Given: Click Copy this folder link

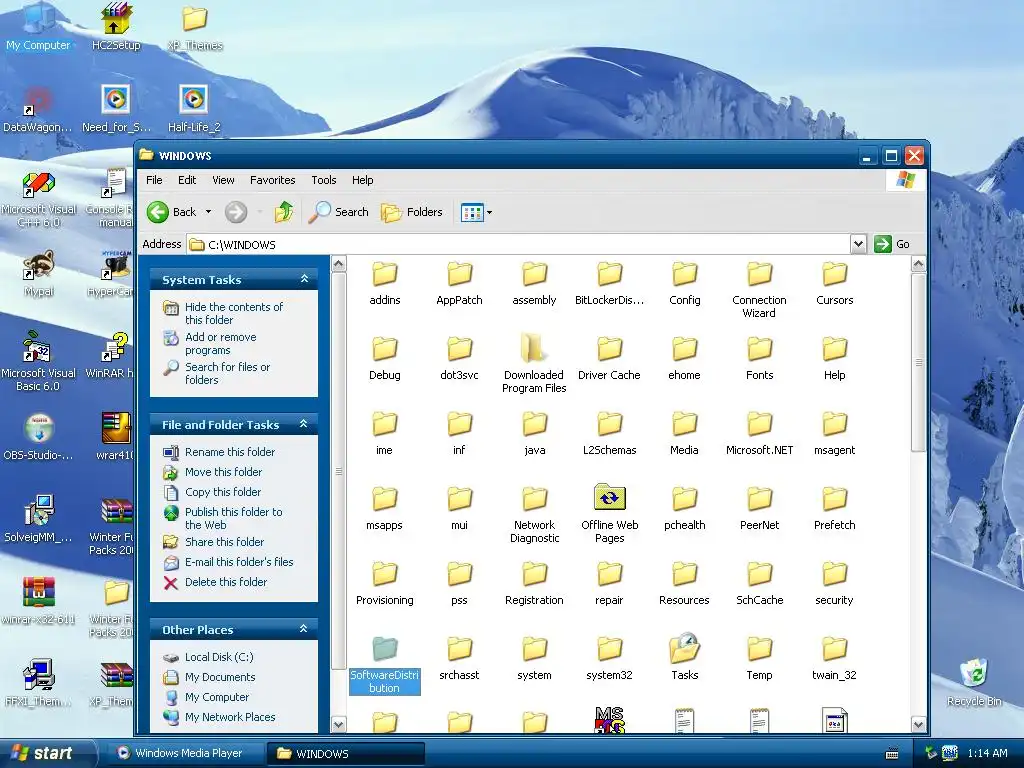Looking at the screenshot, I should [223, 492].
